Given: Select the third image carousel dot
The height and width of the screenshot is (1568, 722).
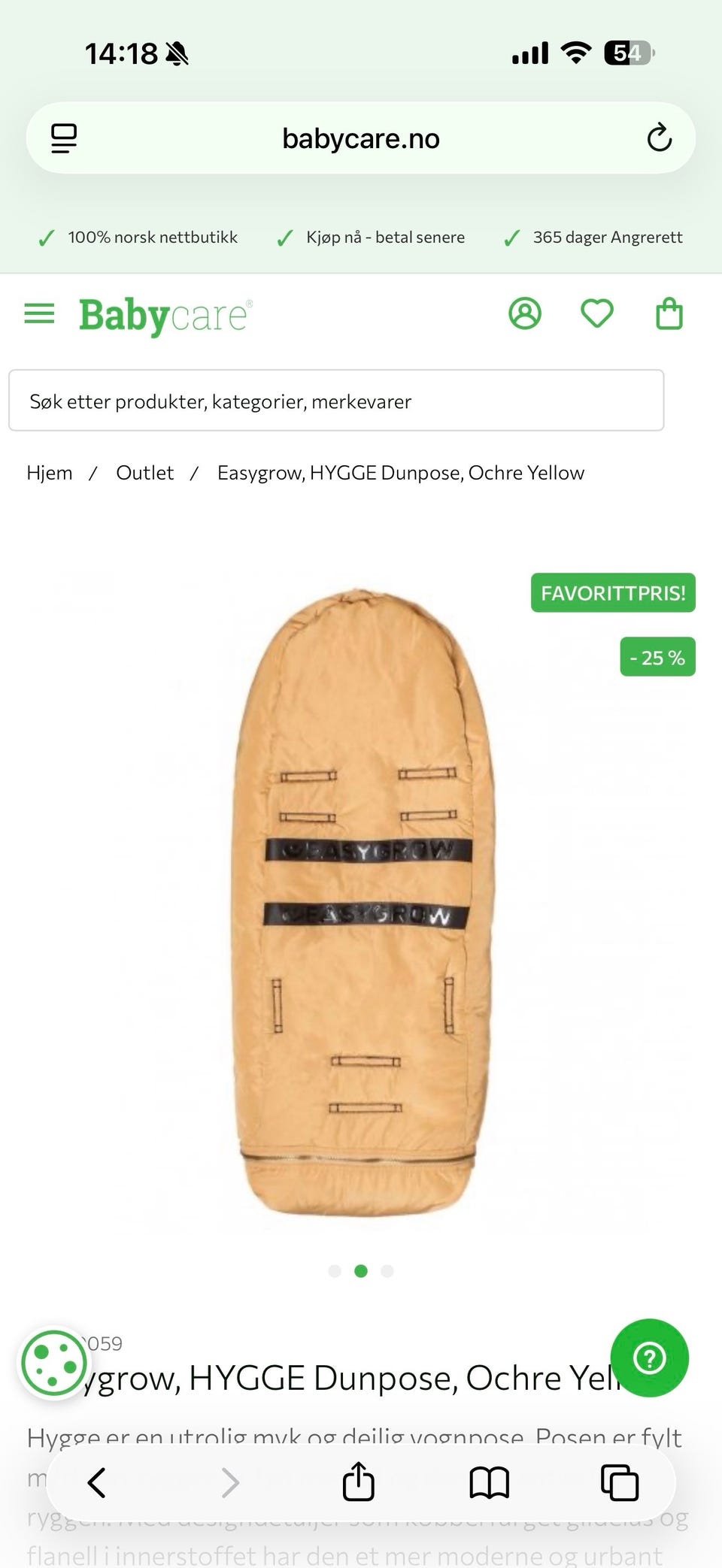Looking at the screenshot, I should (x=387, y=1271).
